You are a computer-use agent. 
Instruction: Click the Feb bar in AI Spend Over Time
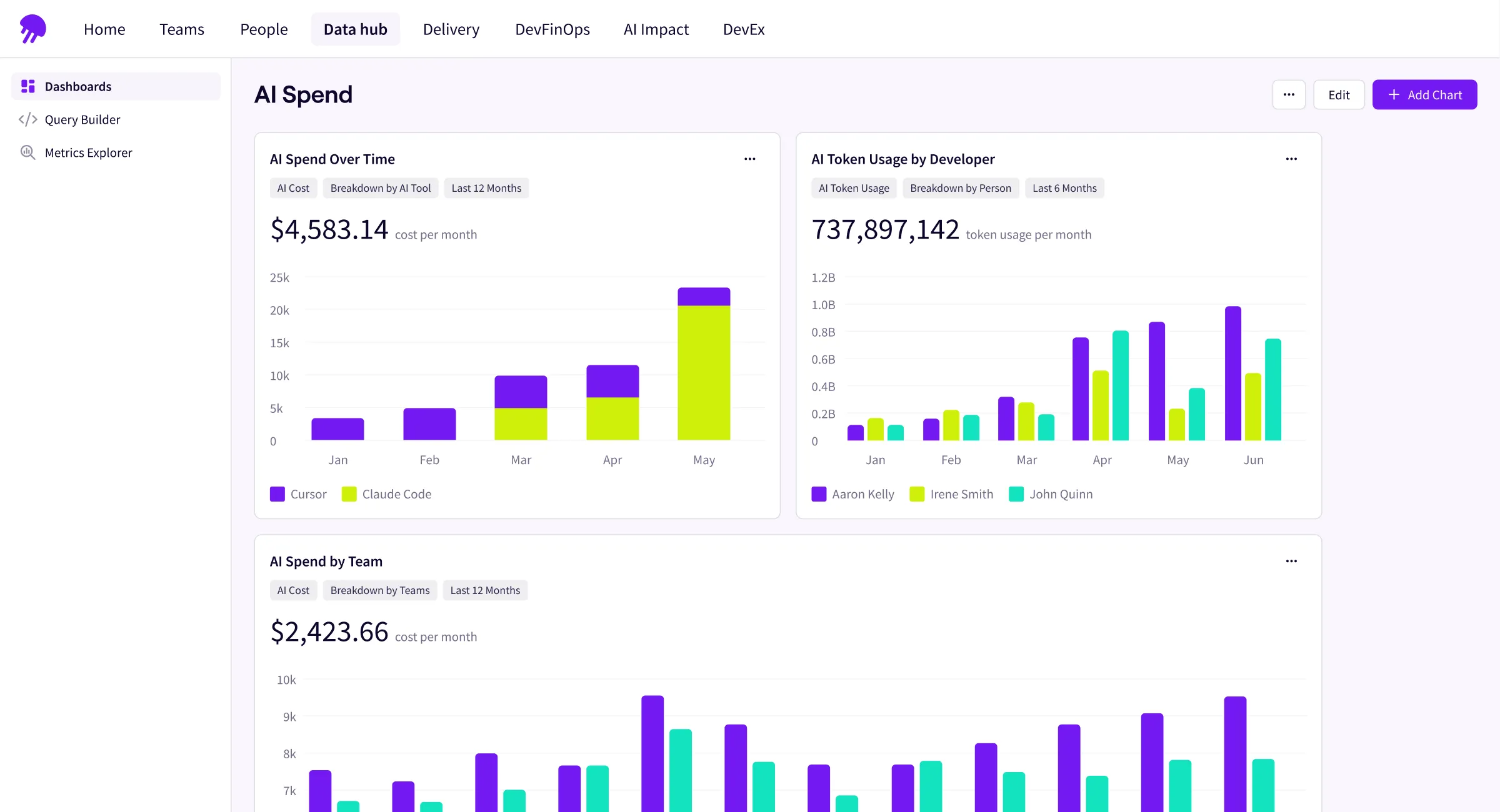pyautogui.click(x=429, y=424)
